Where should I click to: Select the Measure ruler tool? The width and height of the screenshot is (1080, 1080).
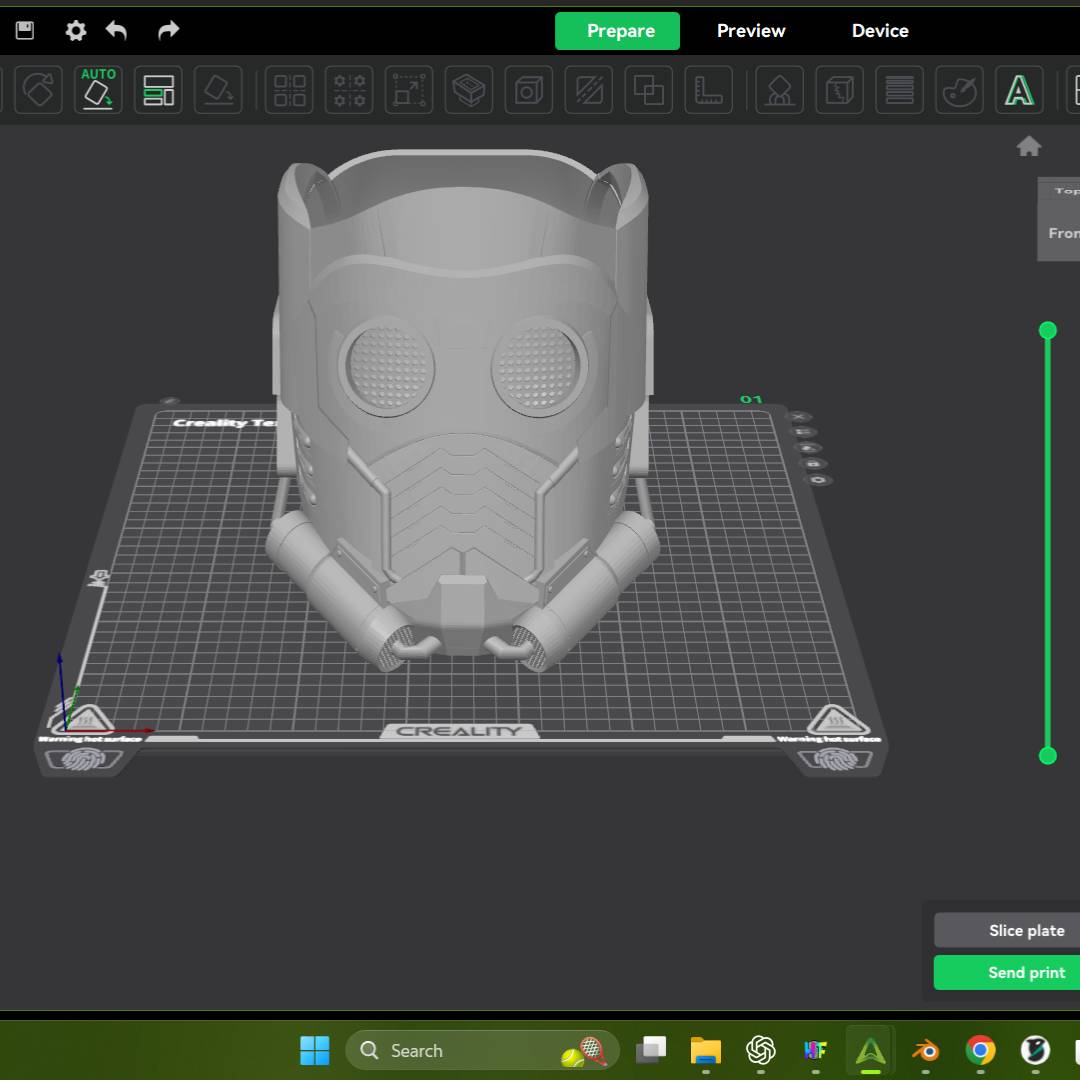click(x=709, y=90)
